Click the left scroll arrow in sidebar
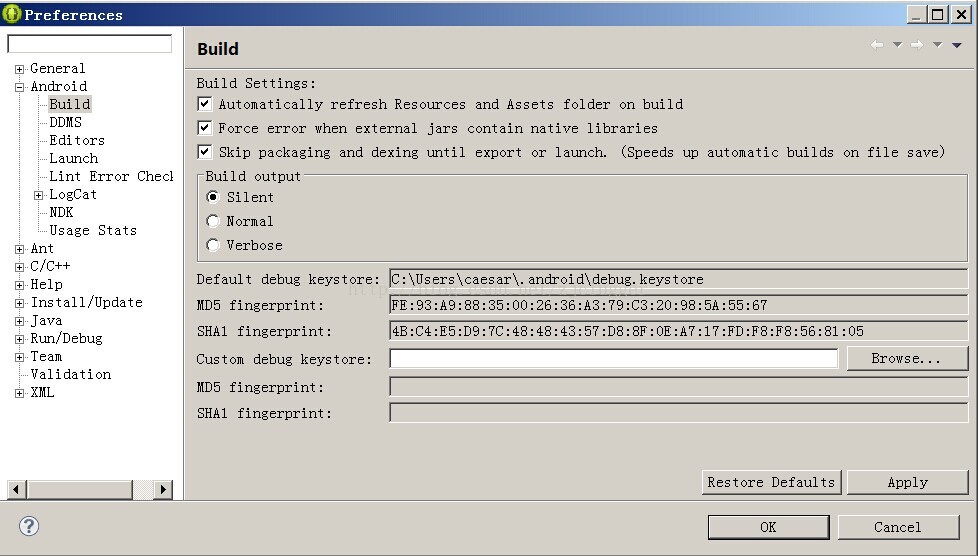 [x=16, y=489]
